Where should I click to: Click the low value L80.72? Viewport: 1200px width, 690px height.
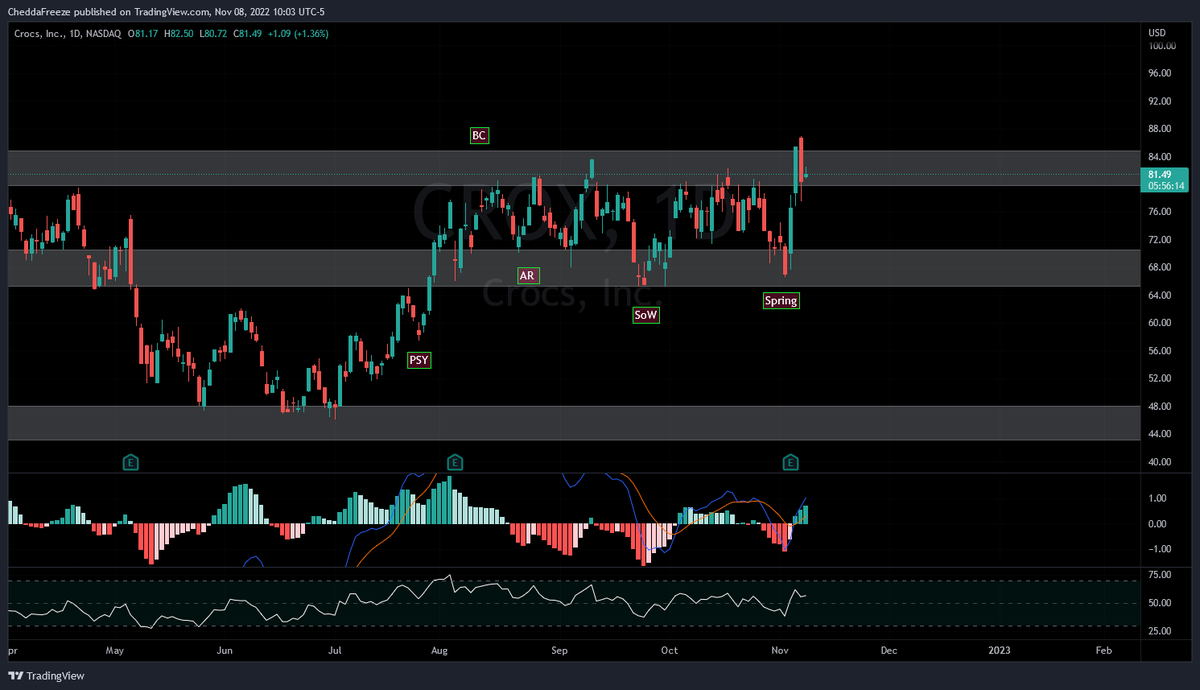point(215,34)
